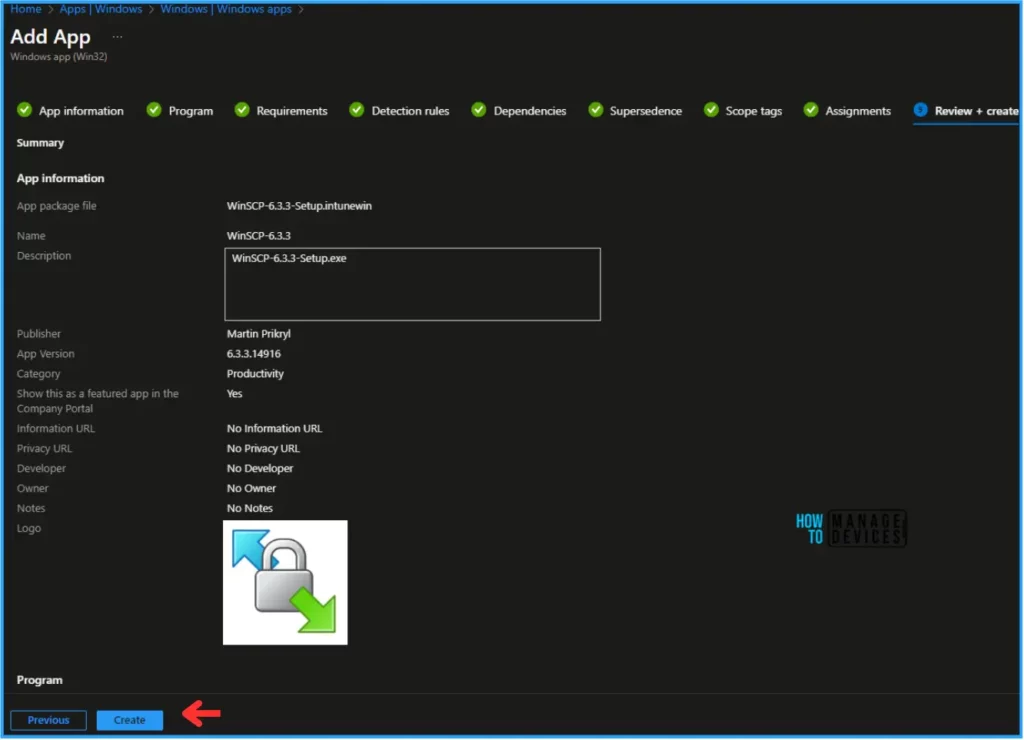Click inside the Description text box

click(413, 284)
